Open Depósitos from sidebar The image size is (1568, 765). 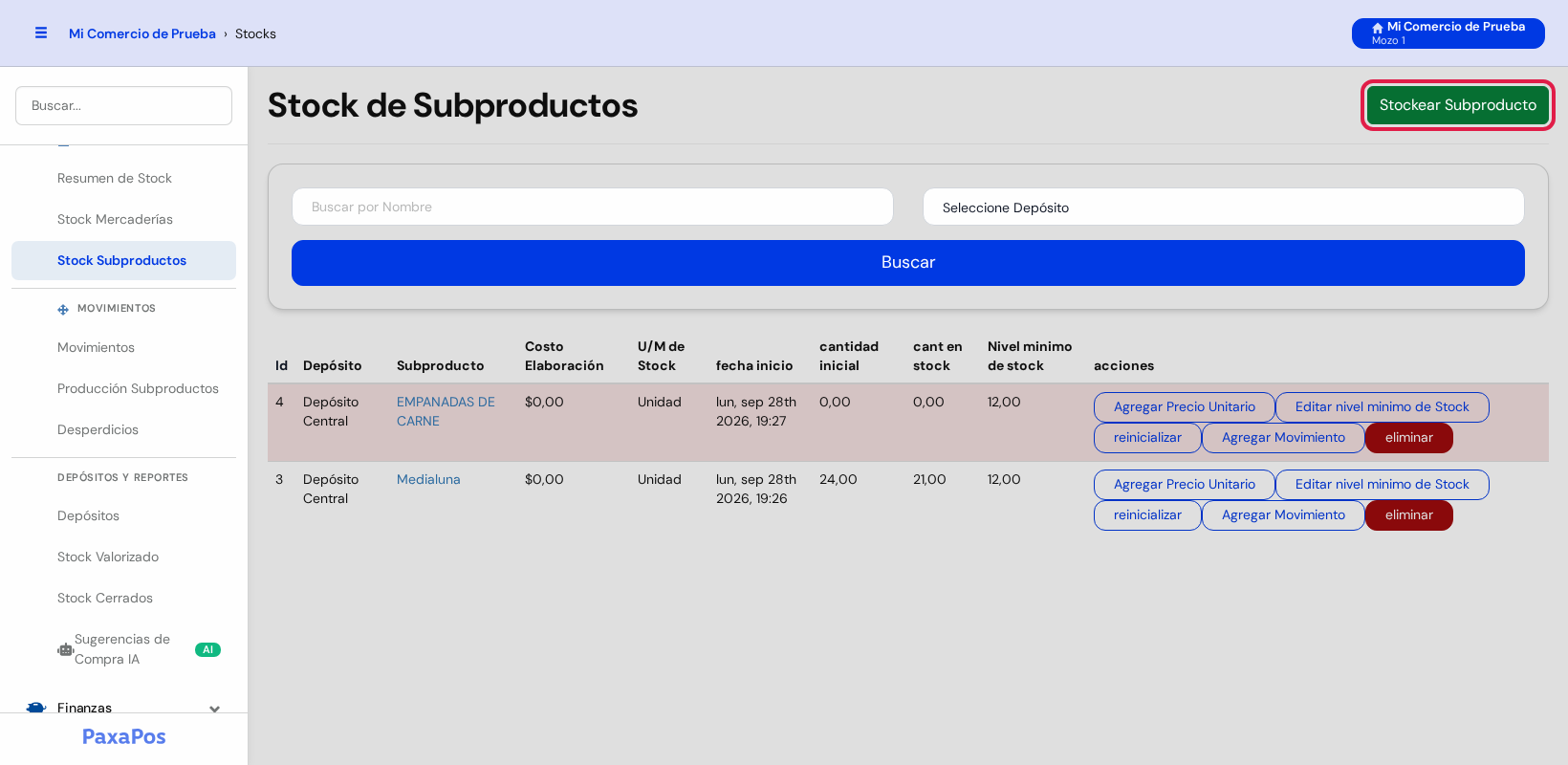[88, 515]
